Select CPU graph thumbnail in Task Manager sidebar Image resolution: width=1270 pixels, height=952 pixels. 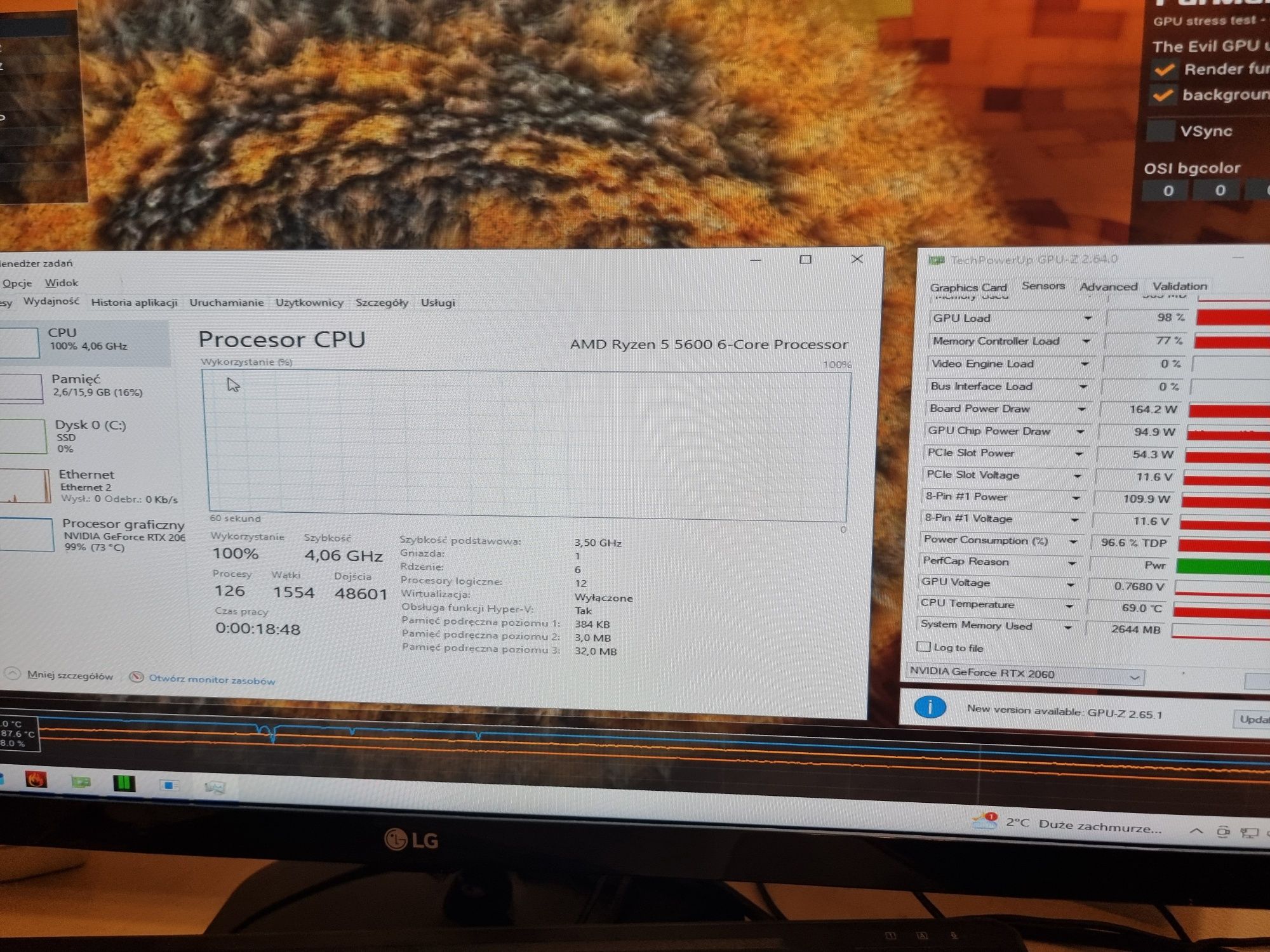tap(19, 343)
